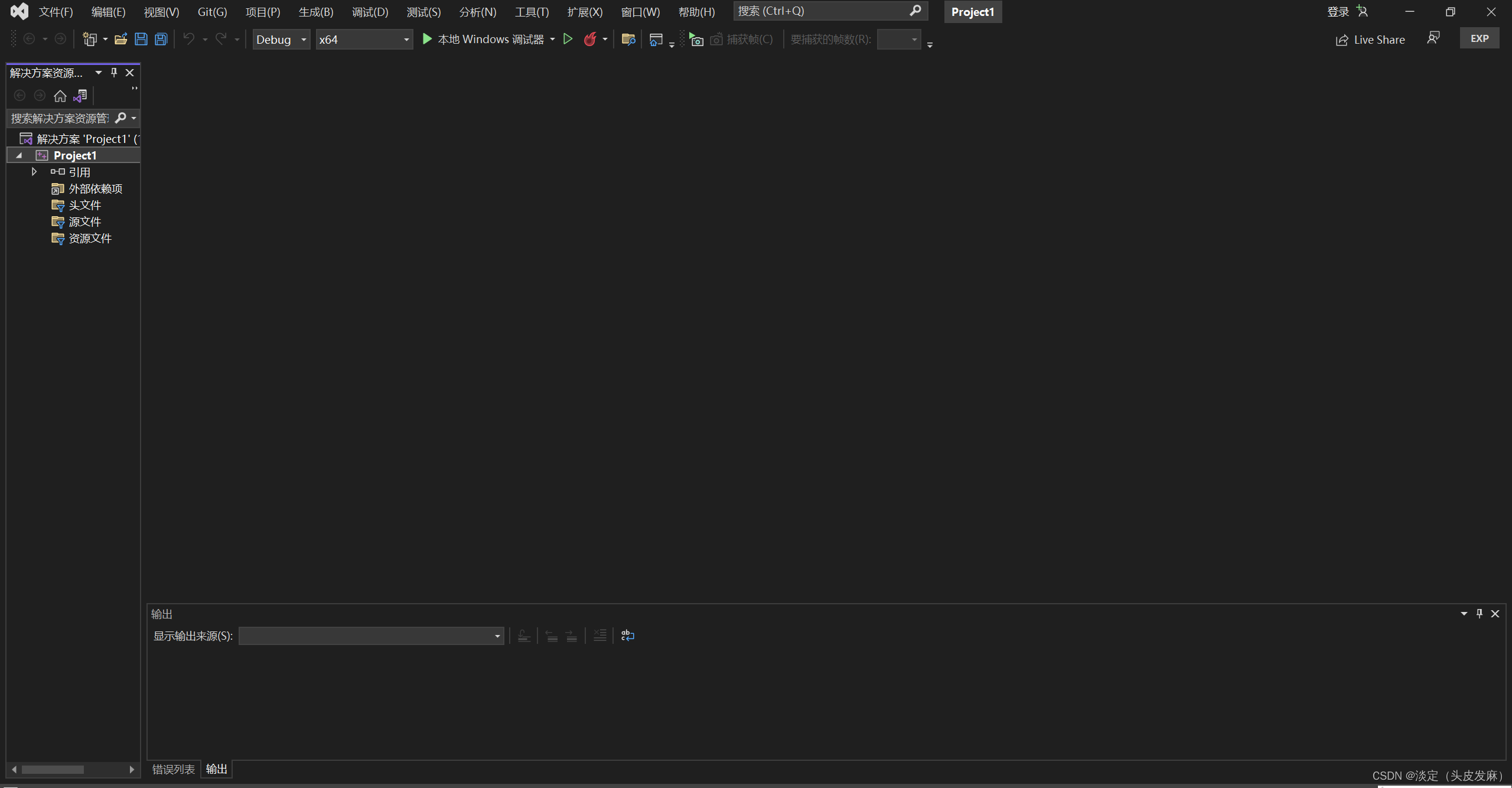This screenshot has height=788, width=1512.
Task: Click the Solution Explorer horizontal scrollbar thumb
Action: tap(53, 770)
